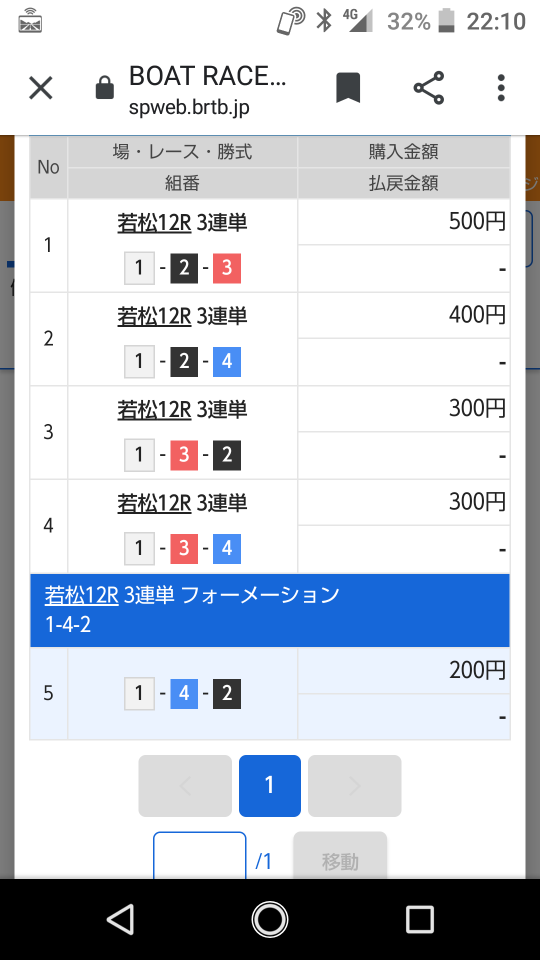The height and width of the screenshot is (960, 540).
Task: Open 若松12R link in blue formation header
Action: (x=81, y=595)
